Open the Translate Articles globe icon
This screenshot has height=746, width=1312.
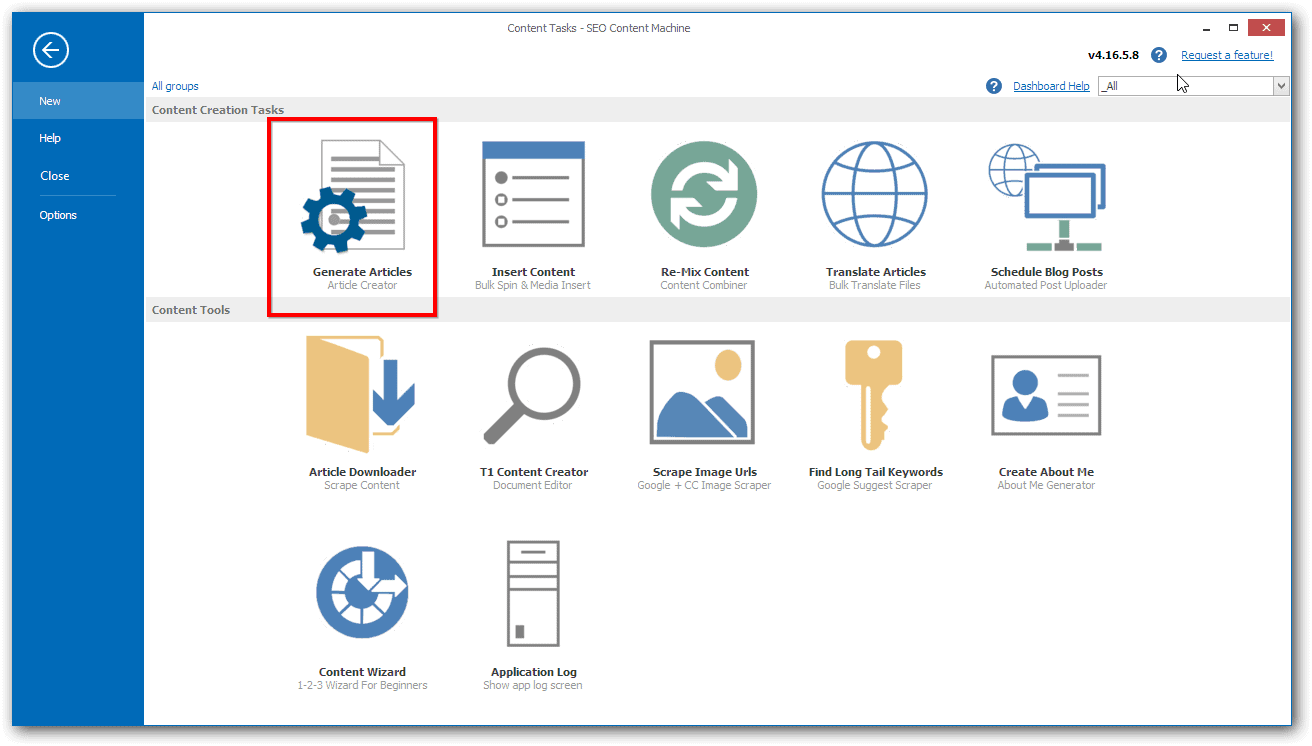point(875,194)
